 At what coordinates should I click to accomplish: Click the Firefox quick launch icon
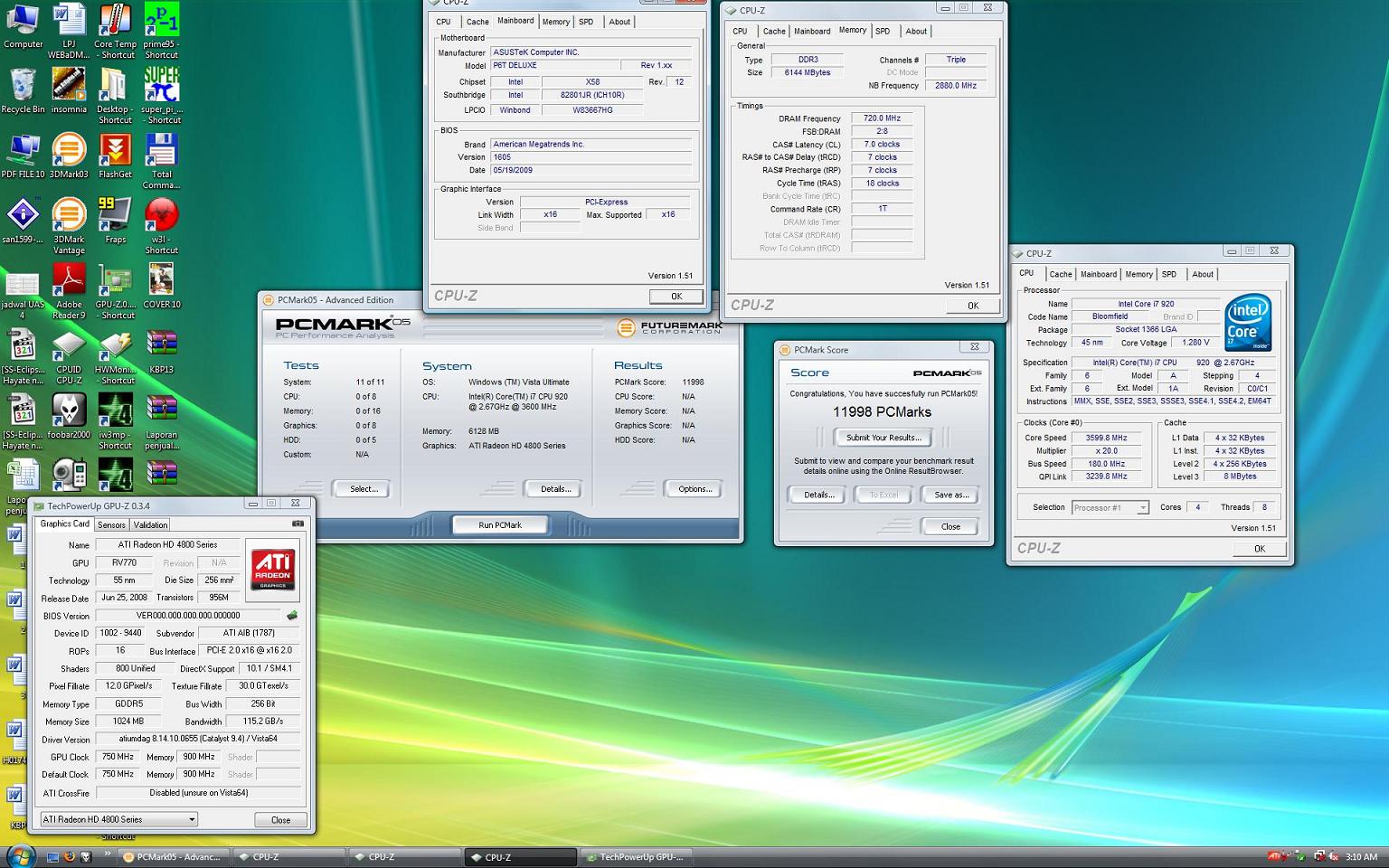[69, 856]
